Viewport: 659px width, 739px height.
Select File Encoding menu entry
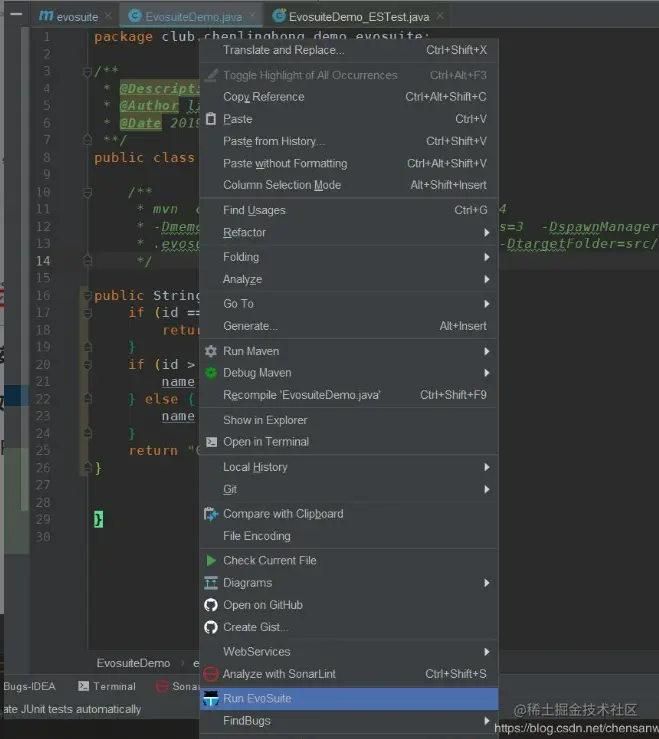(x=349, y=536)
